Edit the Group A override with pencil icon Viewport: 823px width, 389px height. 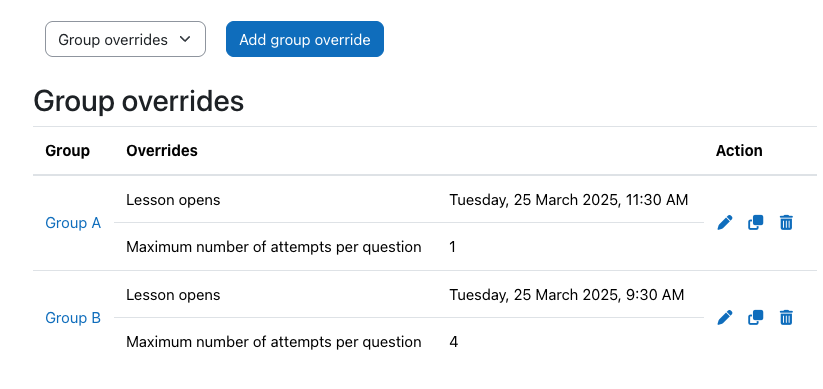pos(725,223)
